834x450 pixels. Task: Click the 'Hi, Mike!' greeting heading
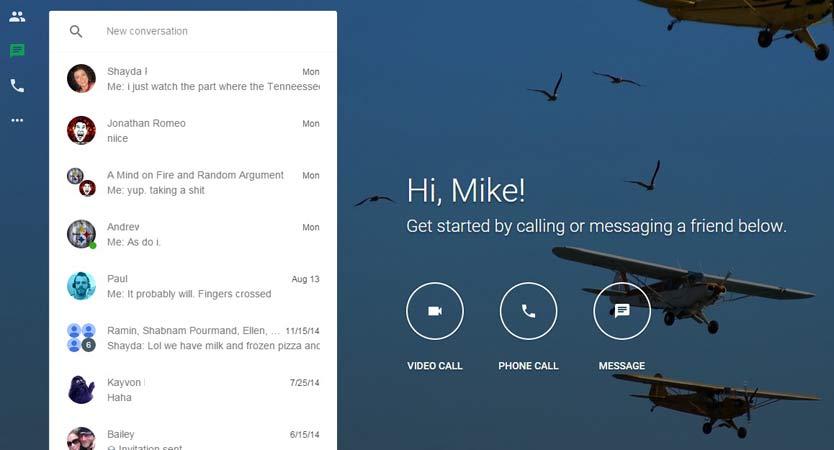[x=466, y=190]
